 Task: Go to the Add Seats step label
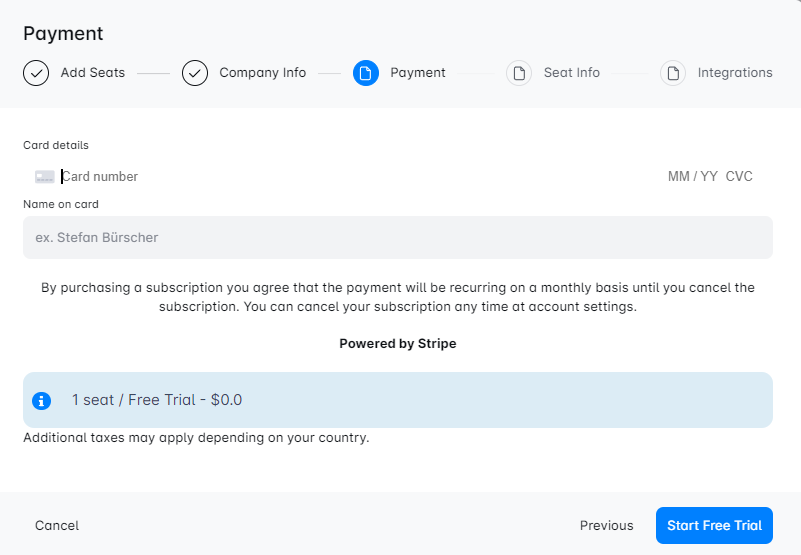pyautogui.click(x=93, y=73)
